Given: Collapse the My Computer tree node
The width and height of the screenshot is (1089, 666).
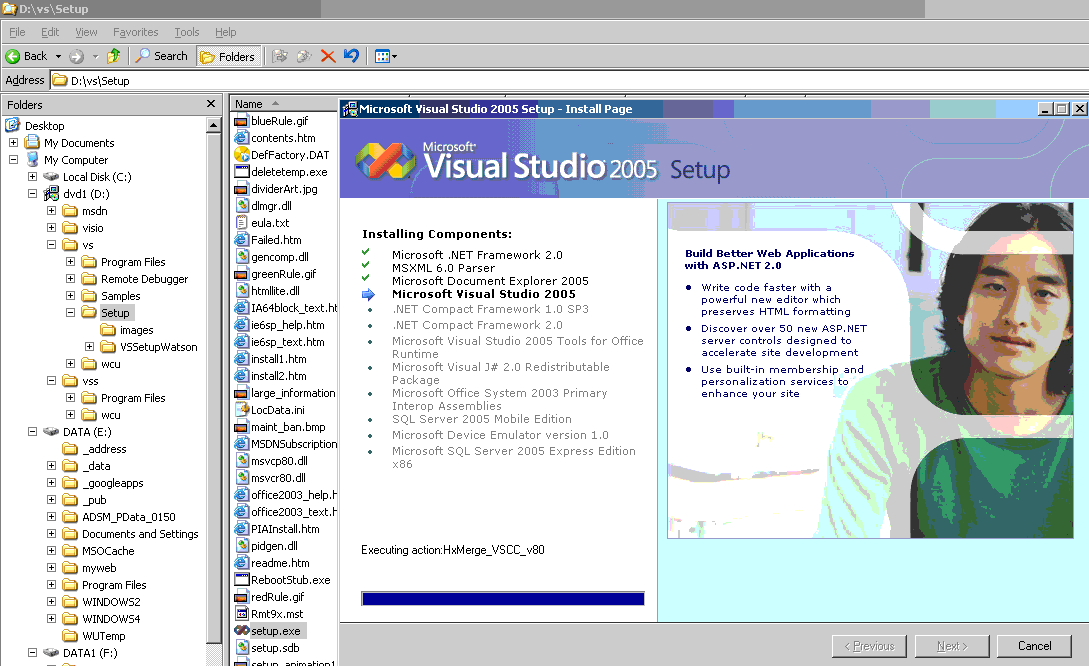Looking at the screenshot, I should click(x=13, y=159).
